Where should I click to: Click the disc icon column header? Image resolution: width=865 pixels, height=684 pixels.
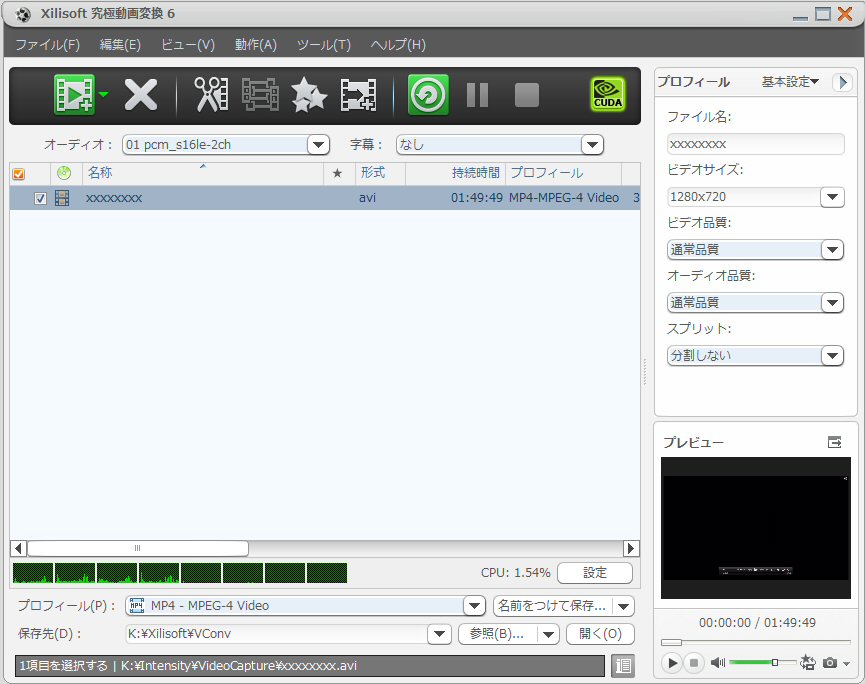coord(64,173)
